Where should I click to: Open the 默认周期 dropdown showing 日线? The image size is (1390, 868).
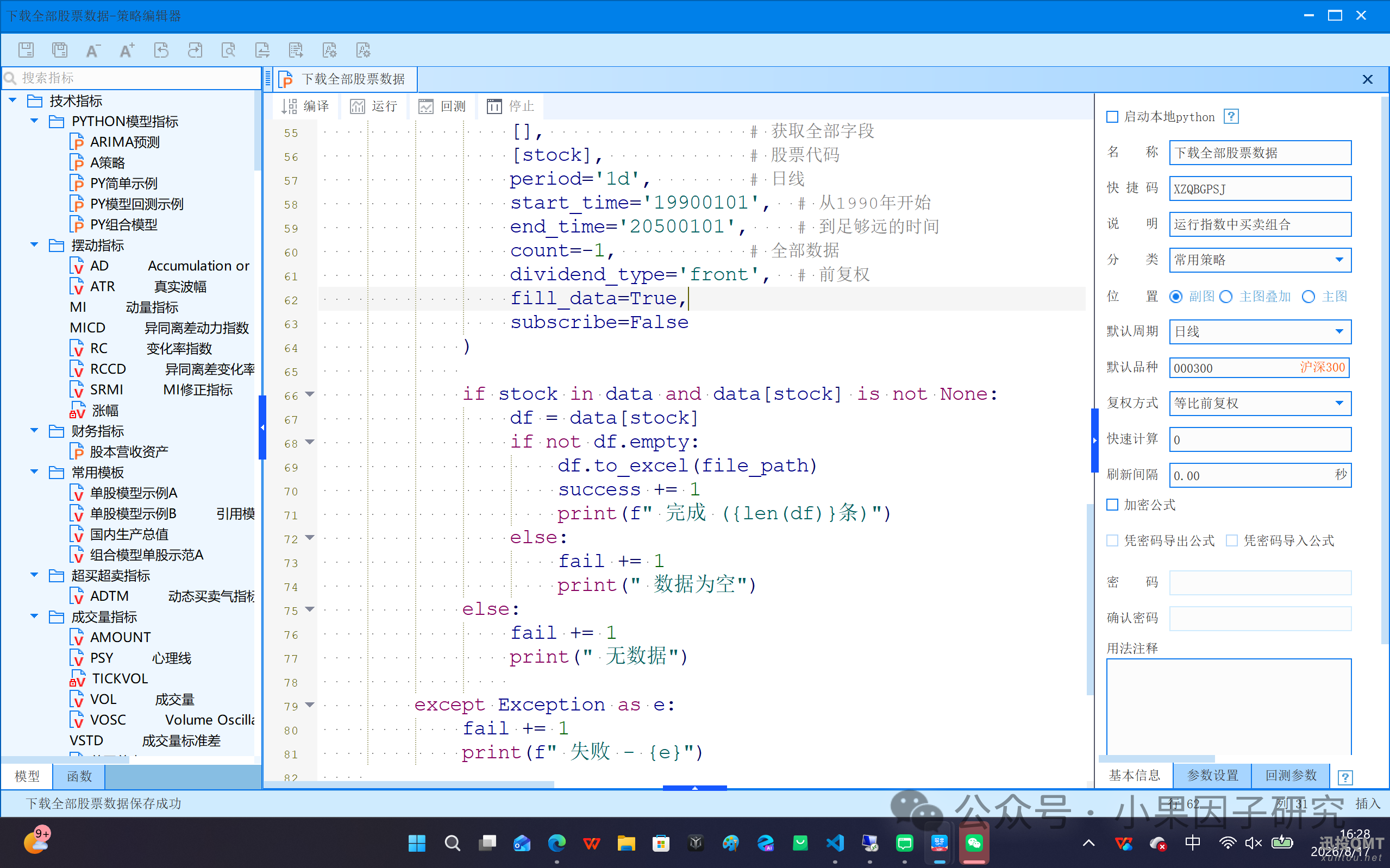[x=1260, y=332]
